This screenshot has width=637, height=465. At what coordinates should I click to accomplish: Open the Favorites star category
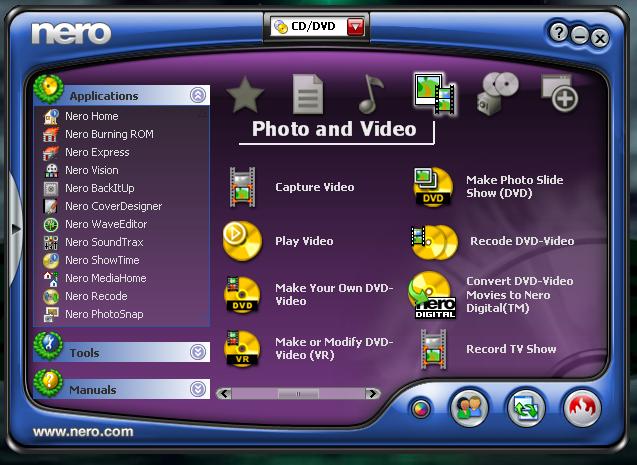point(245,95)
